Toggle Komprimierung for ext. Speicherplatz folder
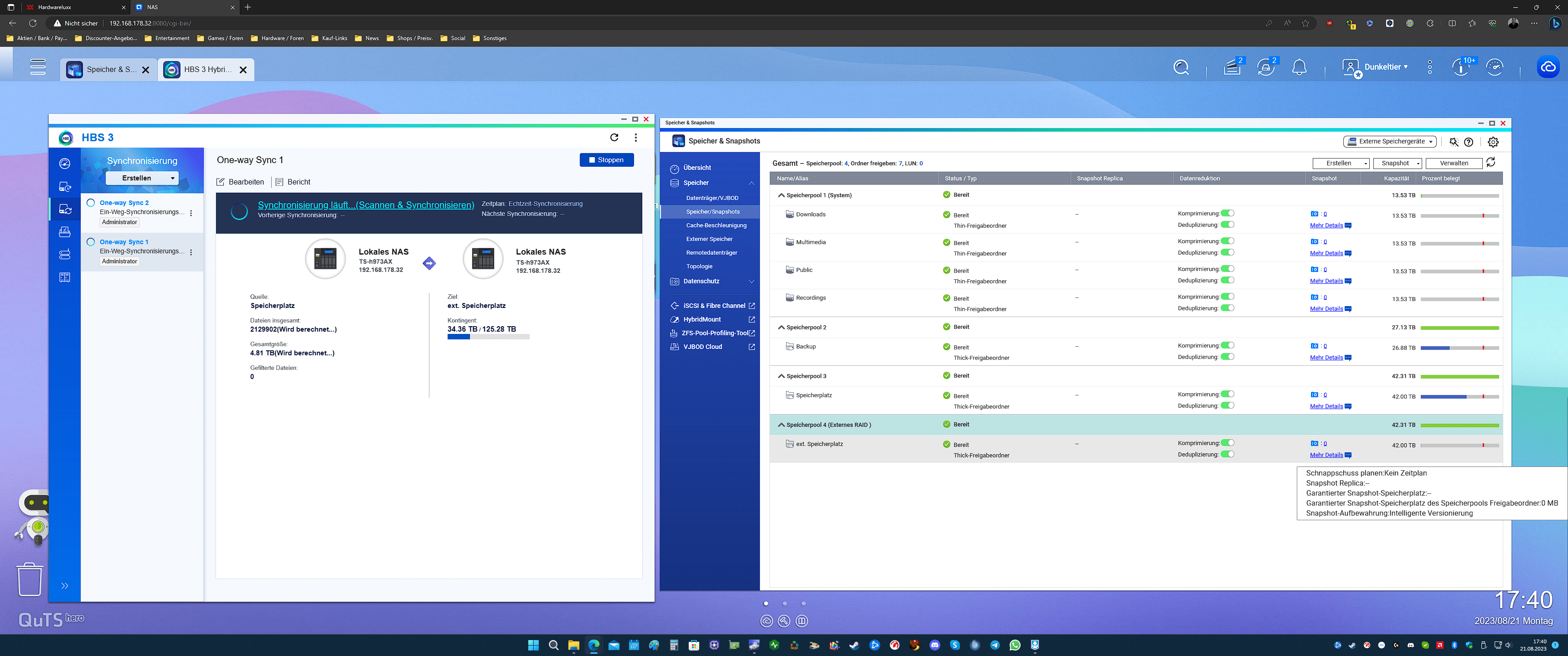The height and width of the screenshot is (656, 1568). pyautogui.click(x=1228, y=442)
